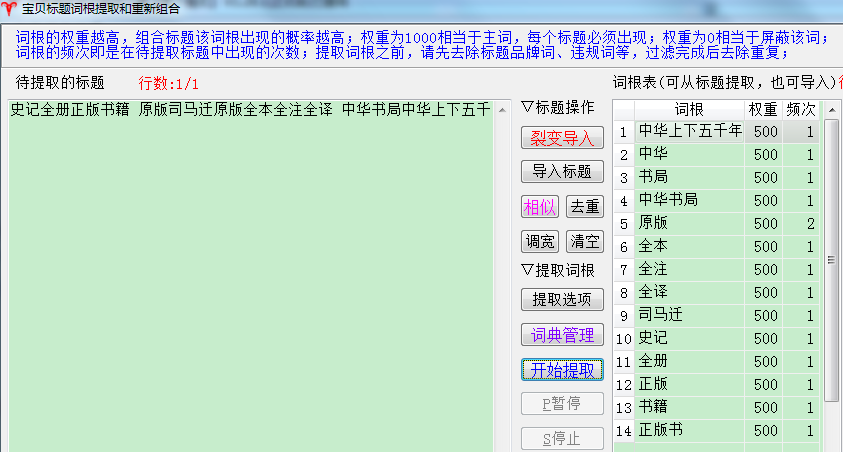Open 词典管理 dictionary manager
Viewport: 843px width, 452px height.
tap(561, 334)
